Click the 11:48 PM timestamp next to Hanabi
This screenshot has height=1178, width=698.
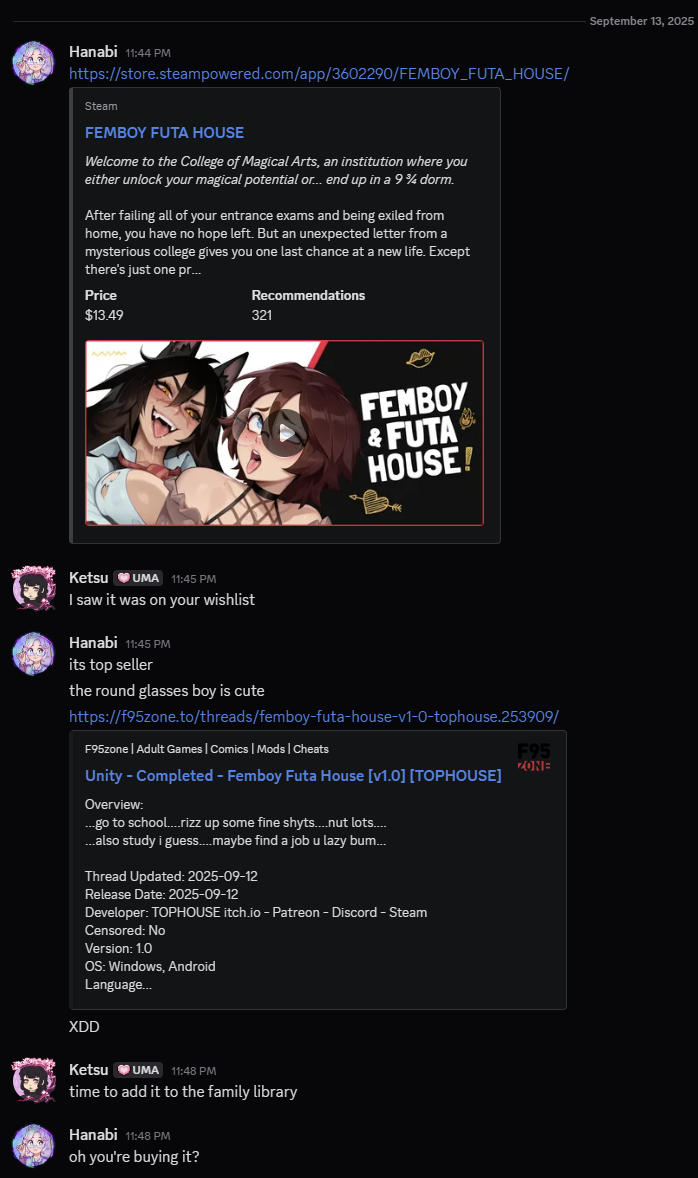click(x=148, y=1136)
